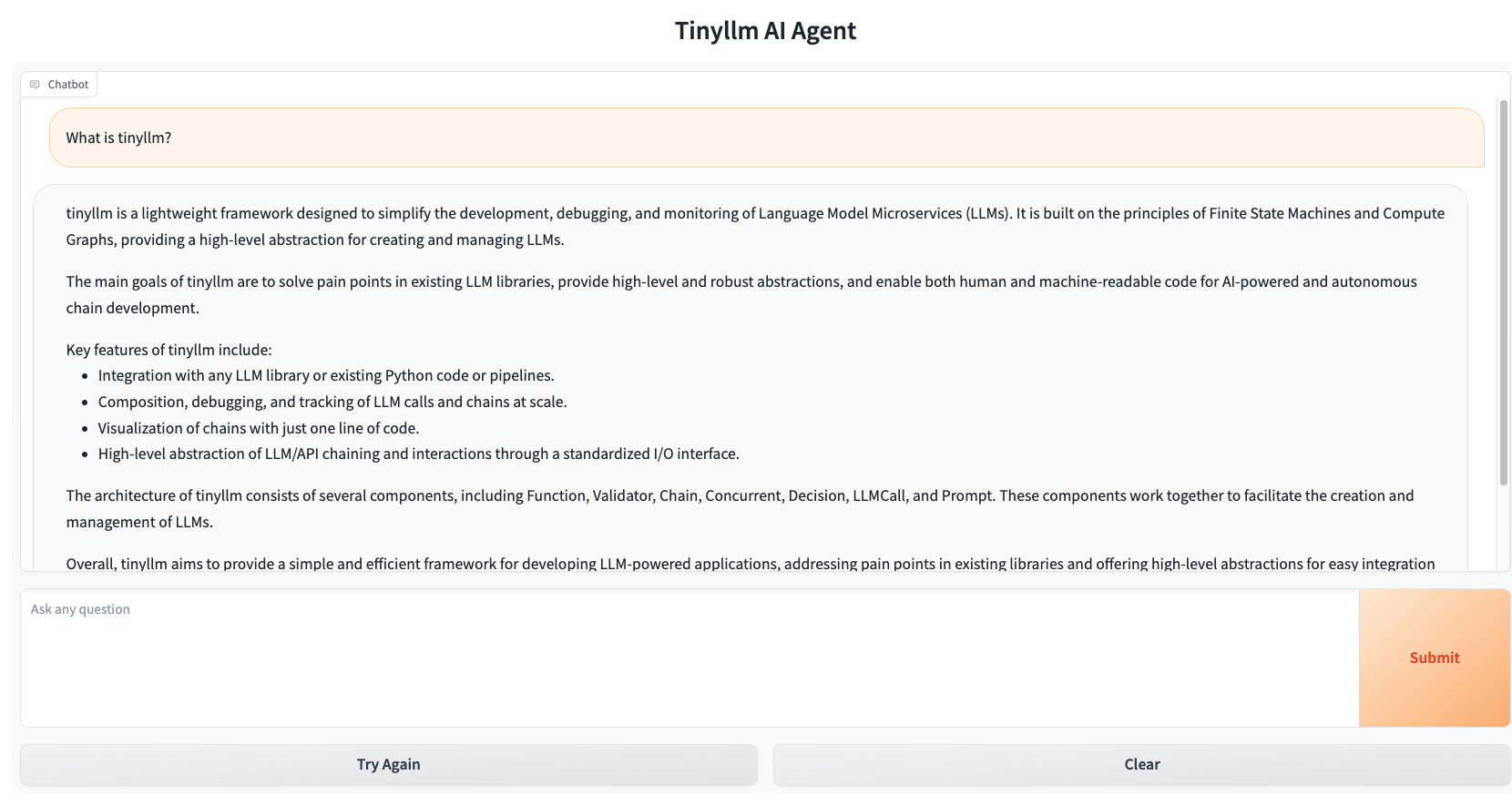
Task: Click the speech bubble icon beside Chatbot label
Action: [35, 84]
